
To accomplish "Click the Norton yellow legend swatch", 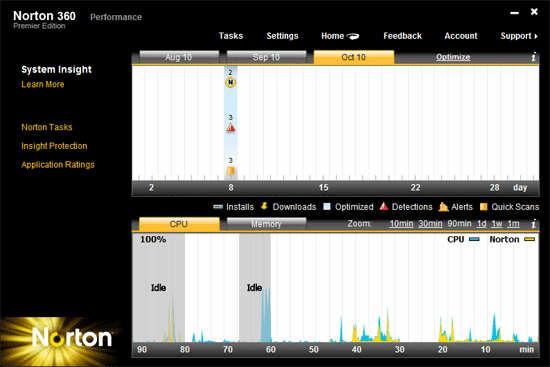I will 529,239.
